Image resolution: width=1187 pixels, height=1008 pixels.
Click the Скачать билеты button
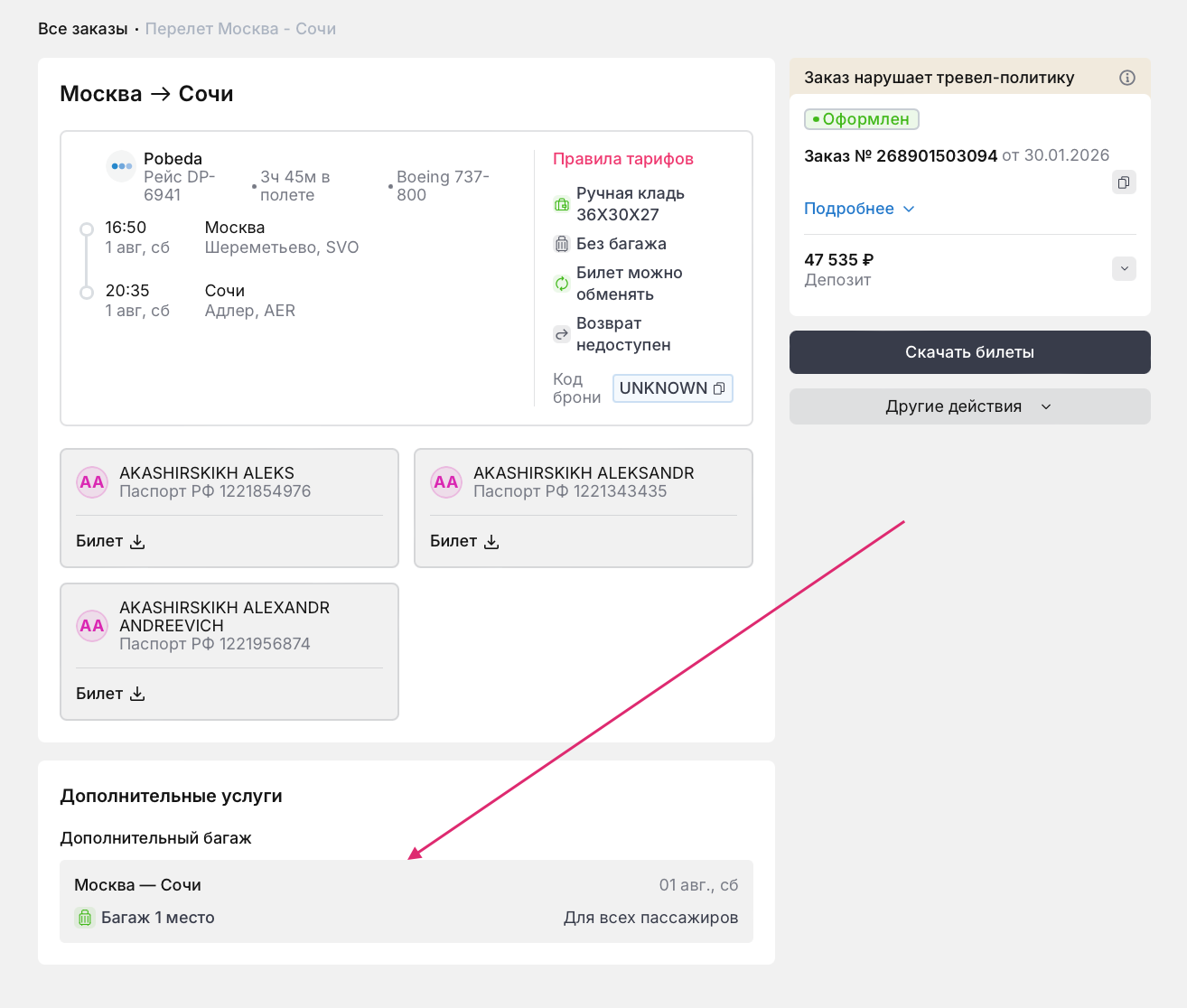coord(969,352)
